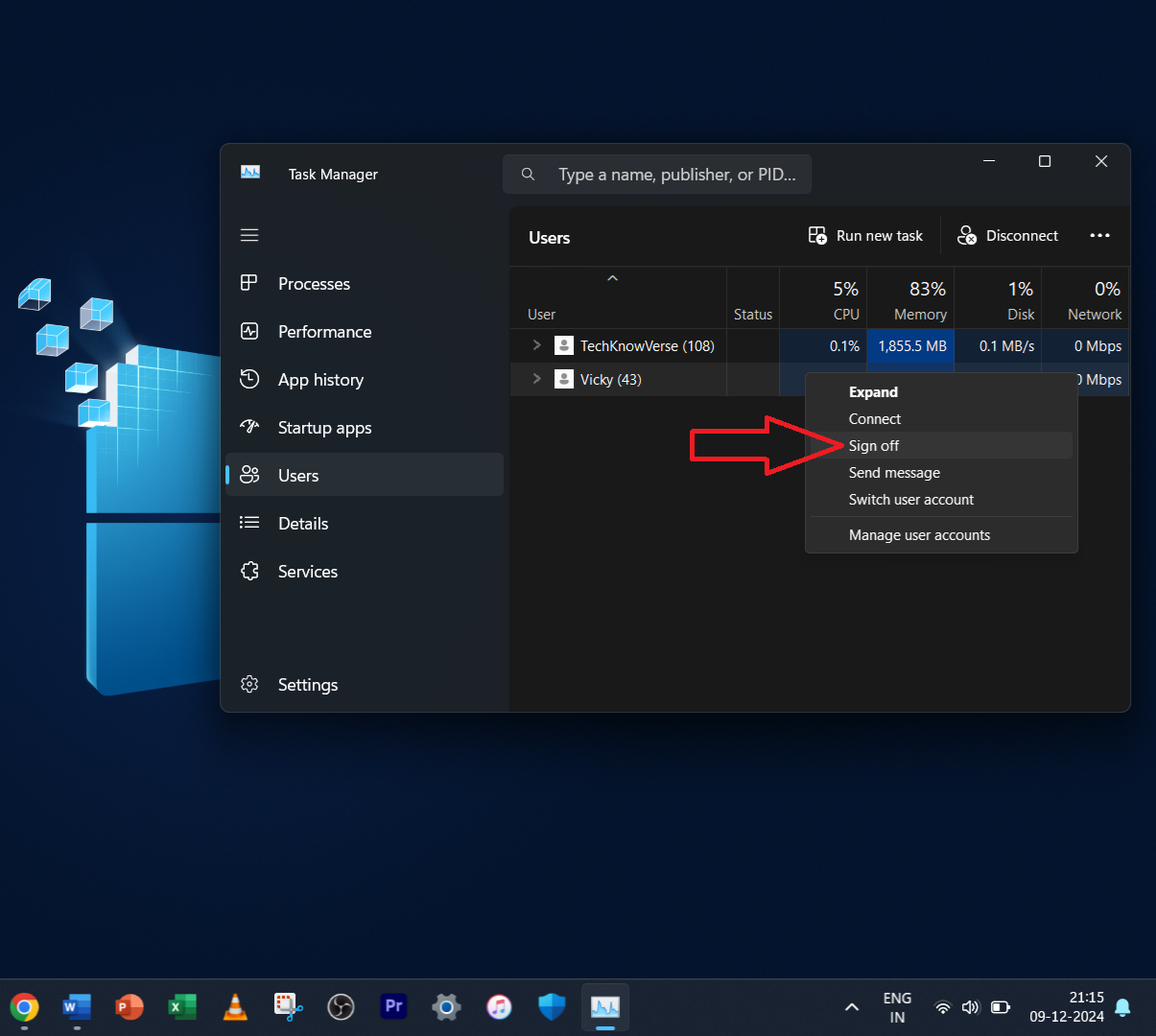Sort by the Memory column header
This screenshot has width=1156, height=1036.
tap(919, 300)
